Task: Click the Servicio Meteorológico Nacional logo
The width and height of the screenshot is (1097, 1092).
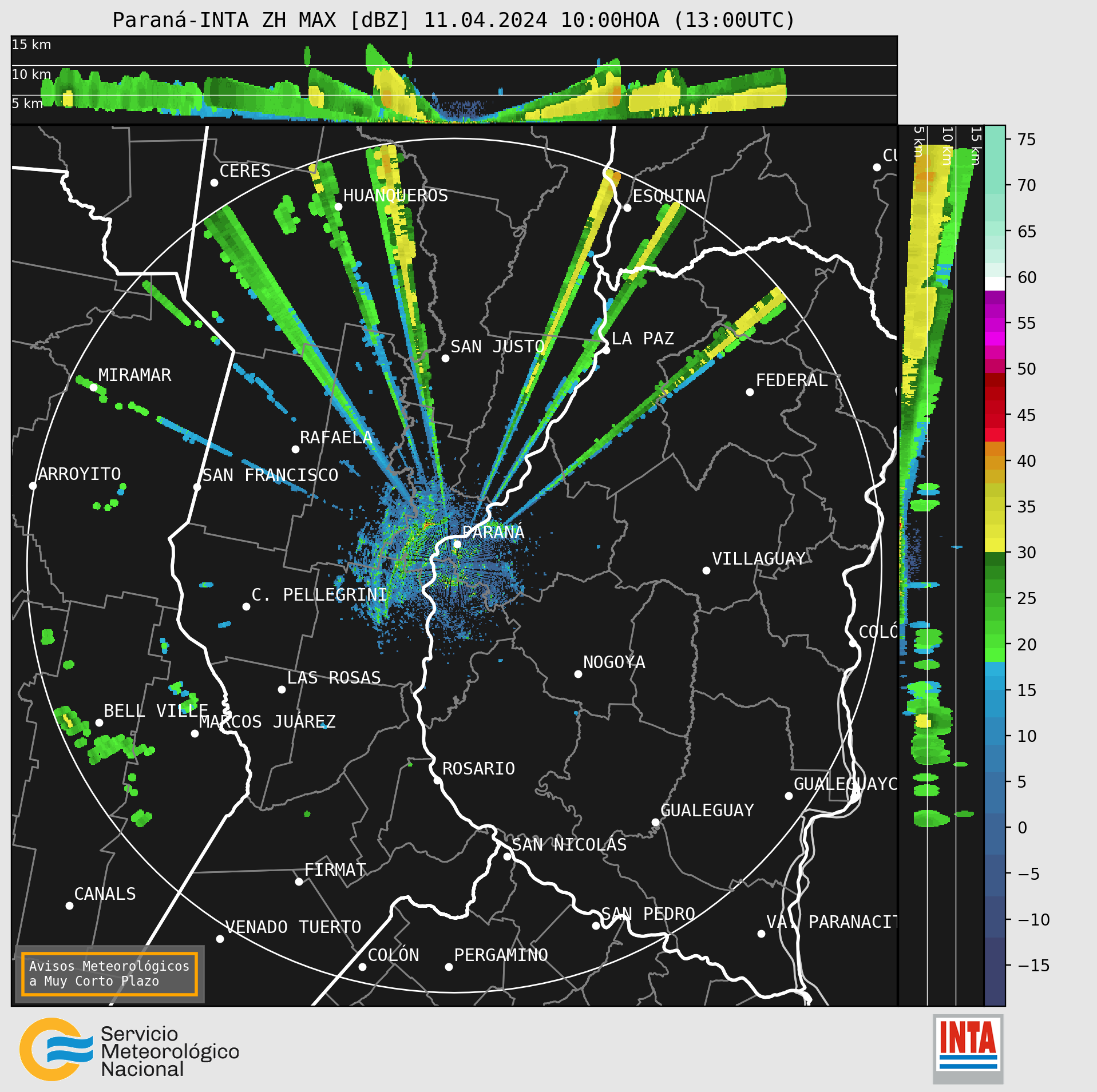Action: tap(129, 1049)
